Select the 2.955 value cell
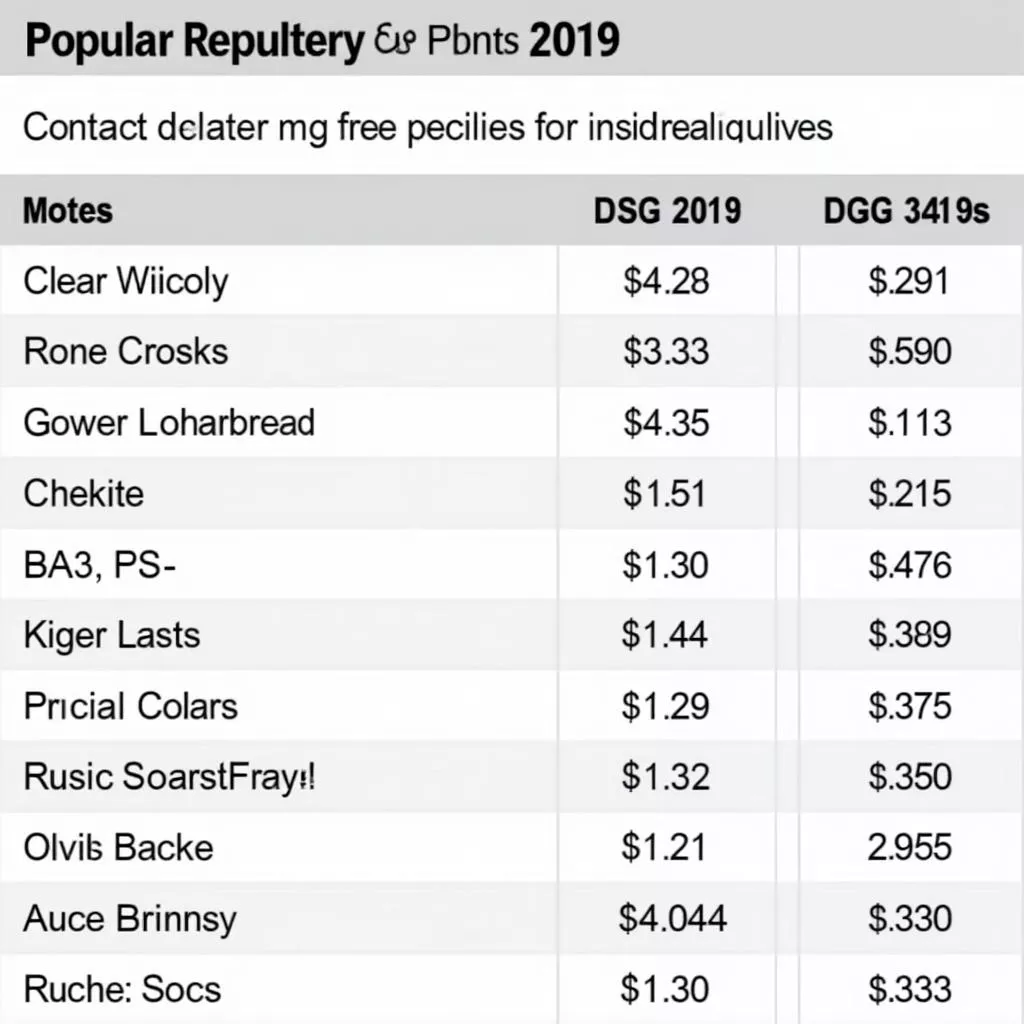 (909, 848)
